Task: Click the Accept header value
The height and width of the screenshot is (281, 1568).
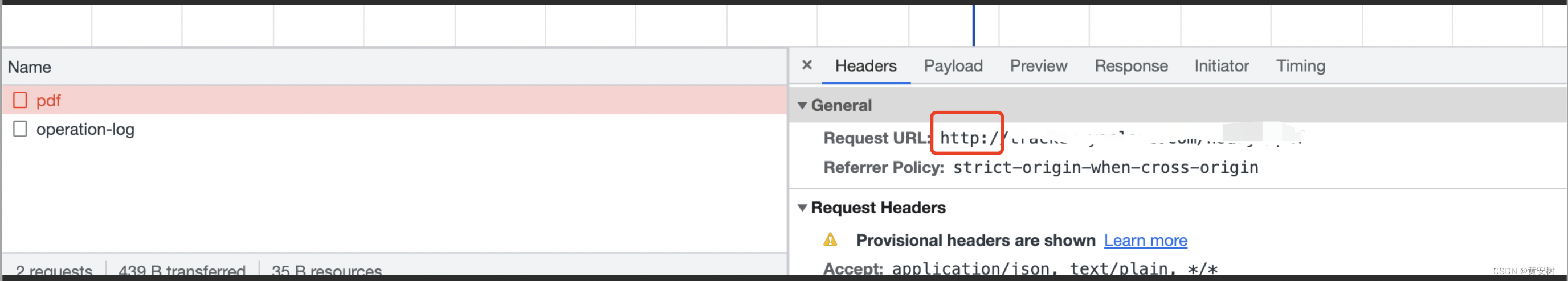Action: tap(1055, 268)
